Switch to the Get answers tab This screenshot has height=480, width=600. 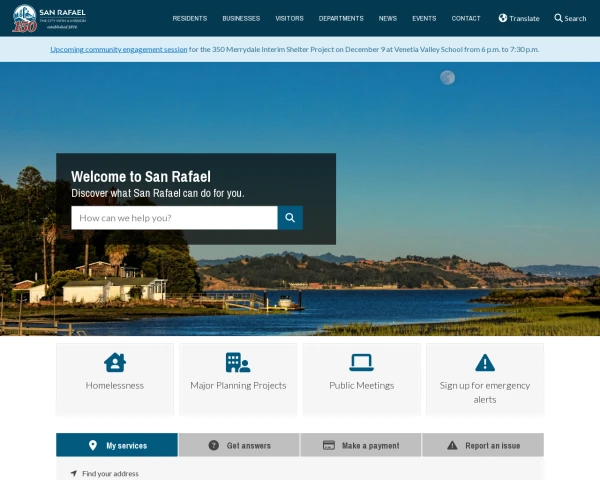click(x=239, y=445)
